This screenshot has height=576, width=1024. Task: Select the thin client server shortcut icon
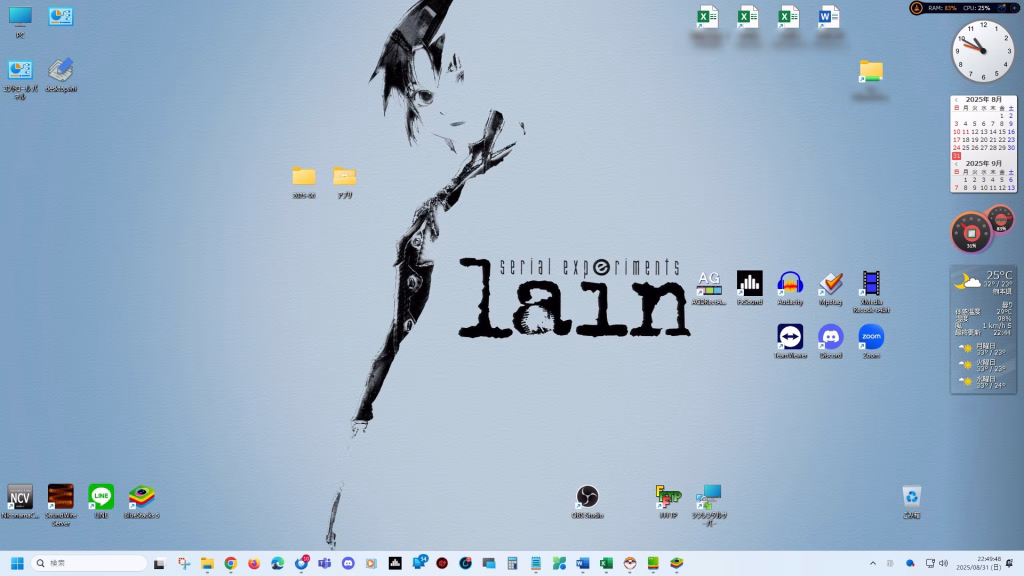[x=709, y=504]
